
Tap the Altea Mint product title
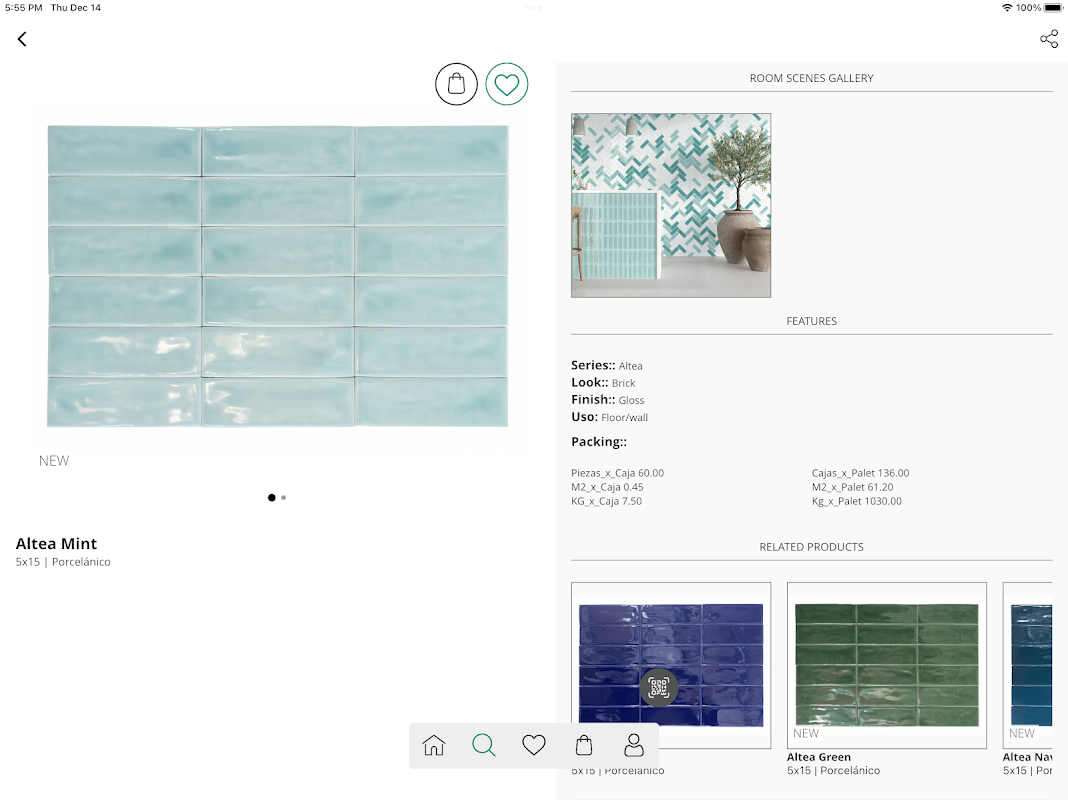tap(57, 544)
